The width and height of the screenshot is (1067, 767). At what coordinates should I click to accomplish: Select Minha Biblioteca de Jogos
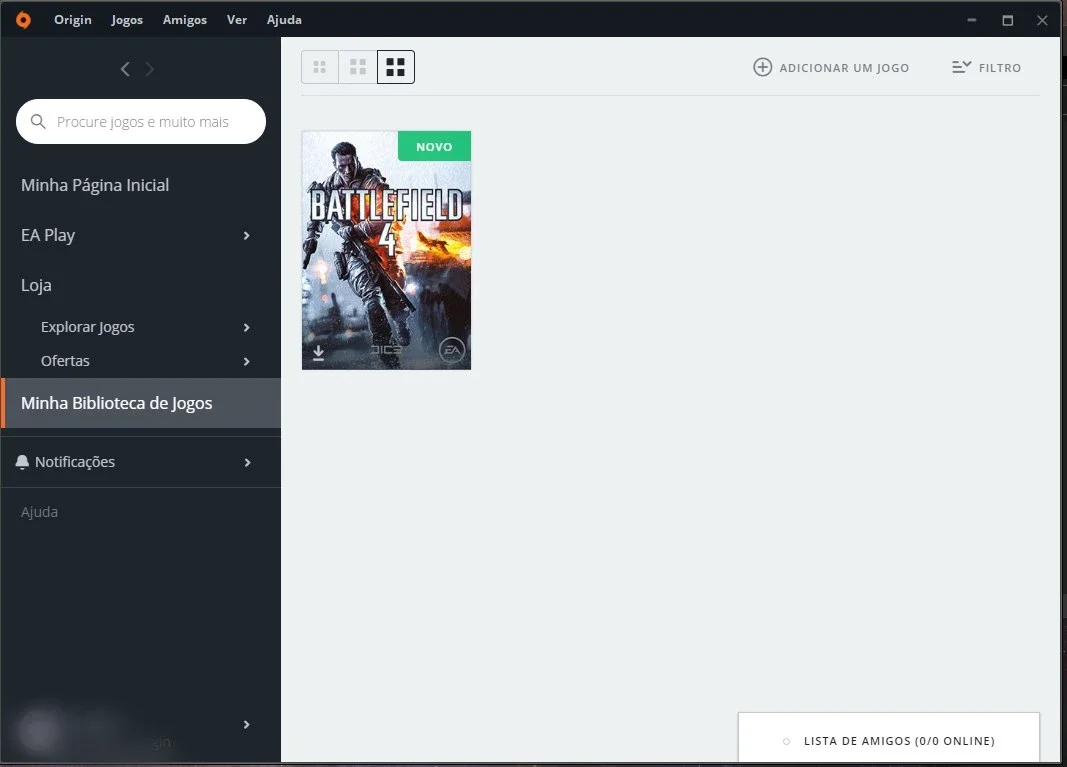click(x=141, y=403)
